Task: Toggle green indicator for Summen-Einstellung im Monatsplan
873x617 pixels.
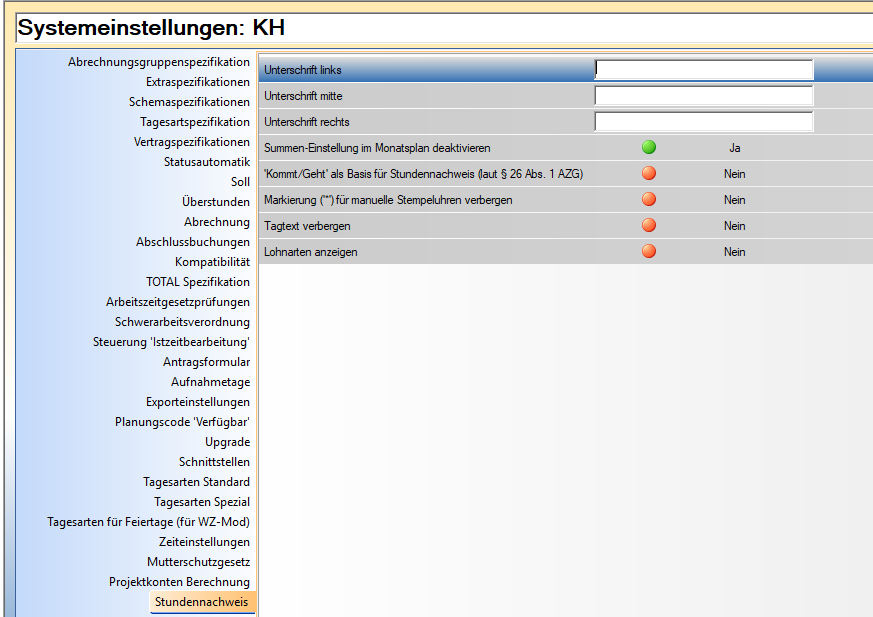Action: pyautogui.click(x=649, y=148)
